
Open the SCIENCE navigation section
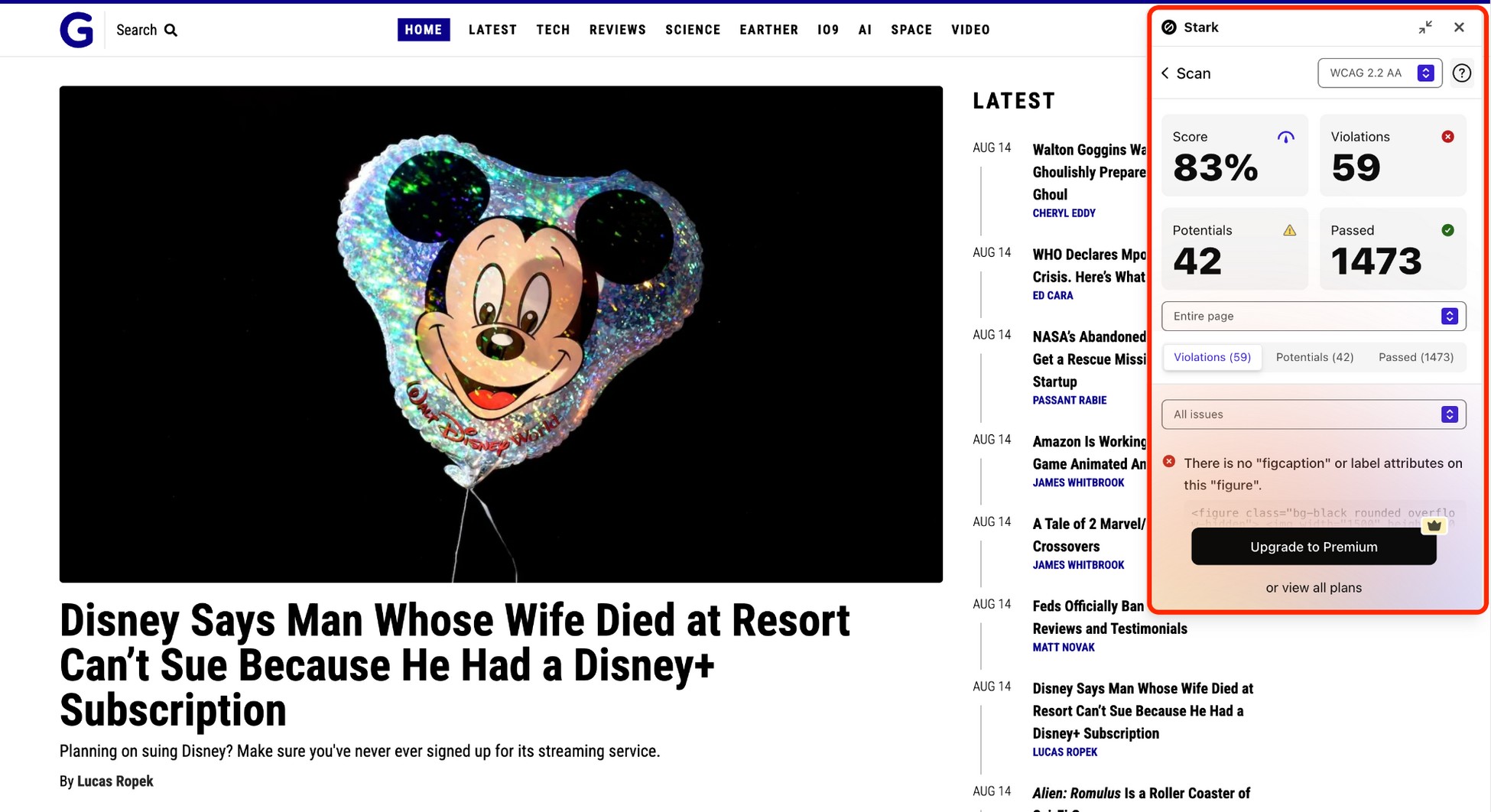click(x=693, y=30)
